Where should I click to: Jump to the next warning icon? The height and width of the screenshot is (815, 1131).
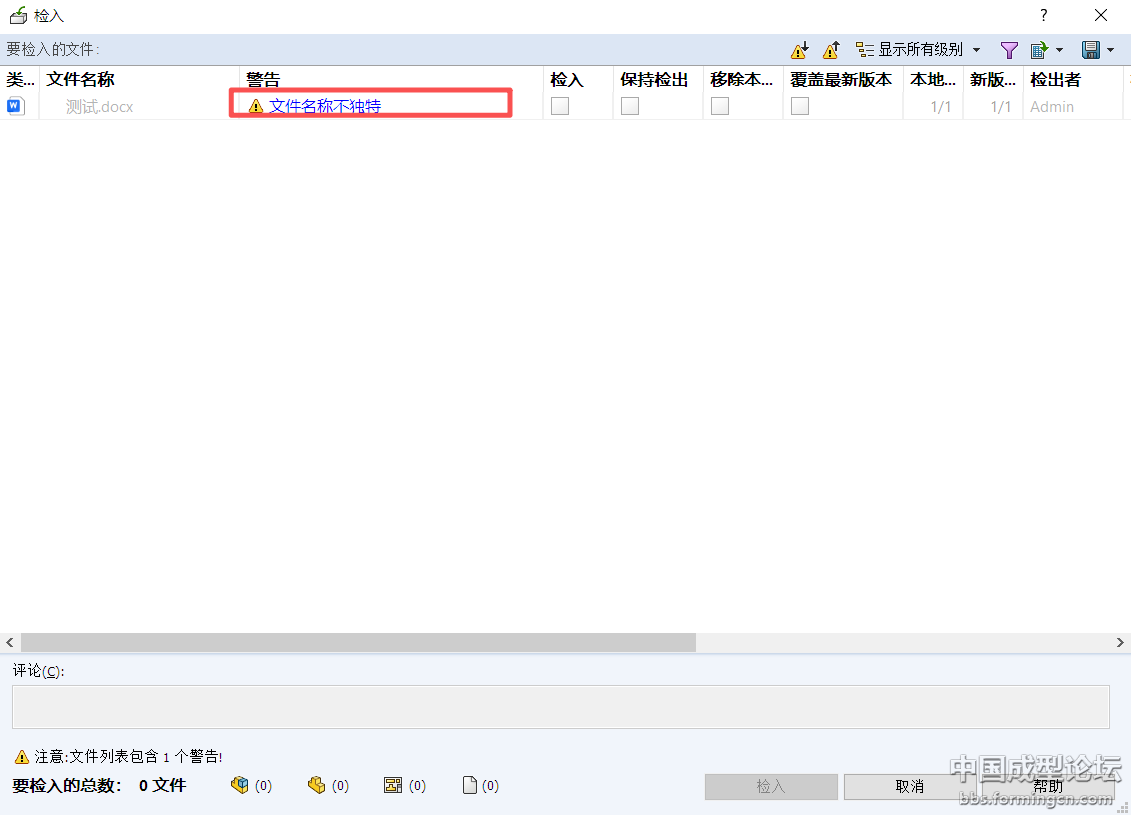799,50
